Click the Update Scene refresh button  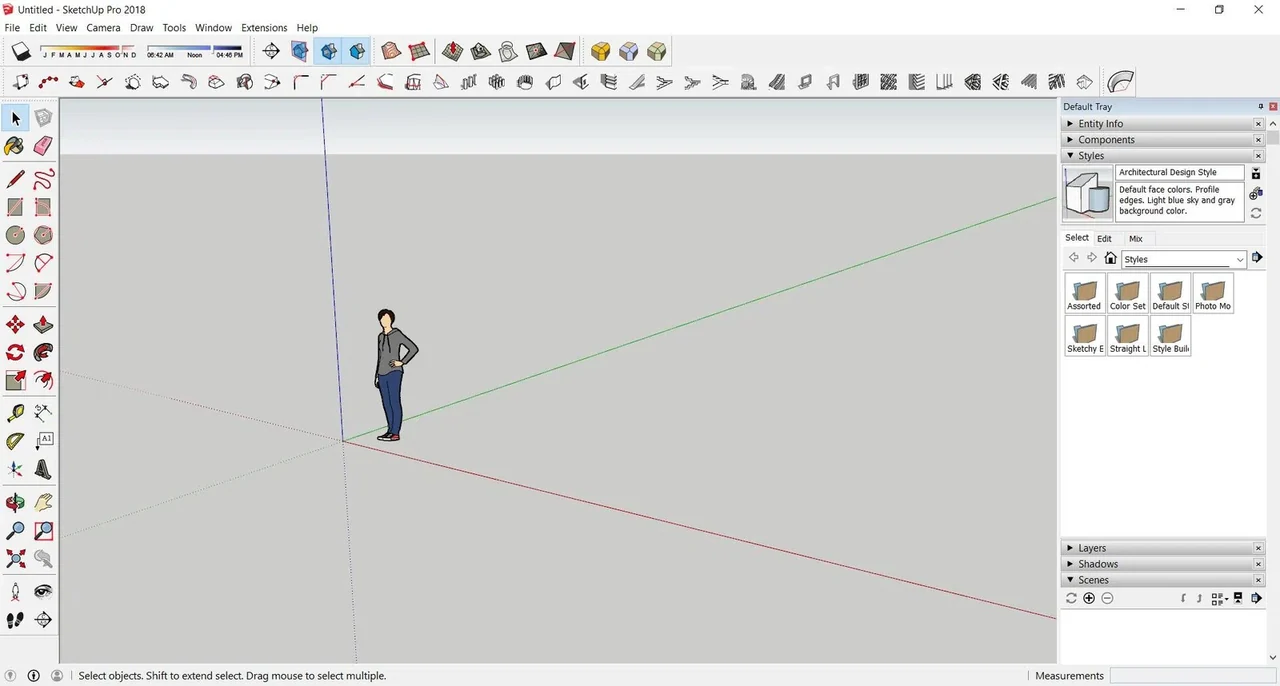pyautogui.click(x=1071, y=598)
